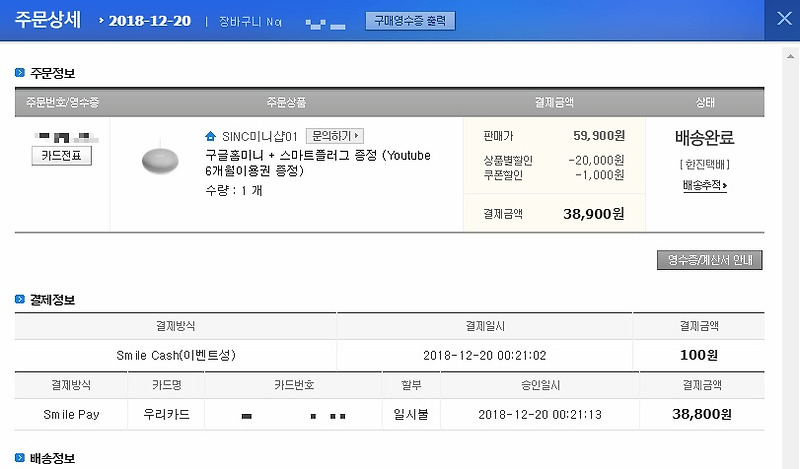Select the Smile Pay payment method cell

[71, 415]
